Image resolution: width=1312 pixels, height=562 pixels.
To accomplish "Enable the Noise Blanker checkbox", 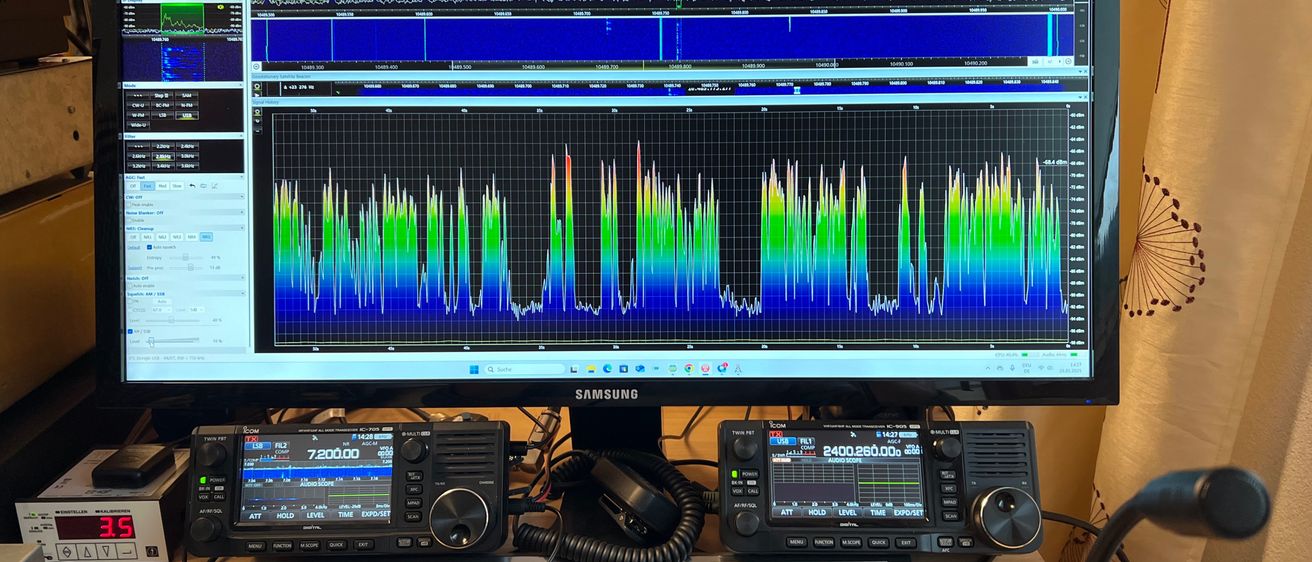I will coord(130,220).
